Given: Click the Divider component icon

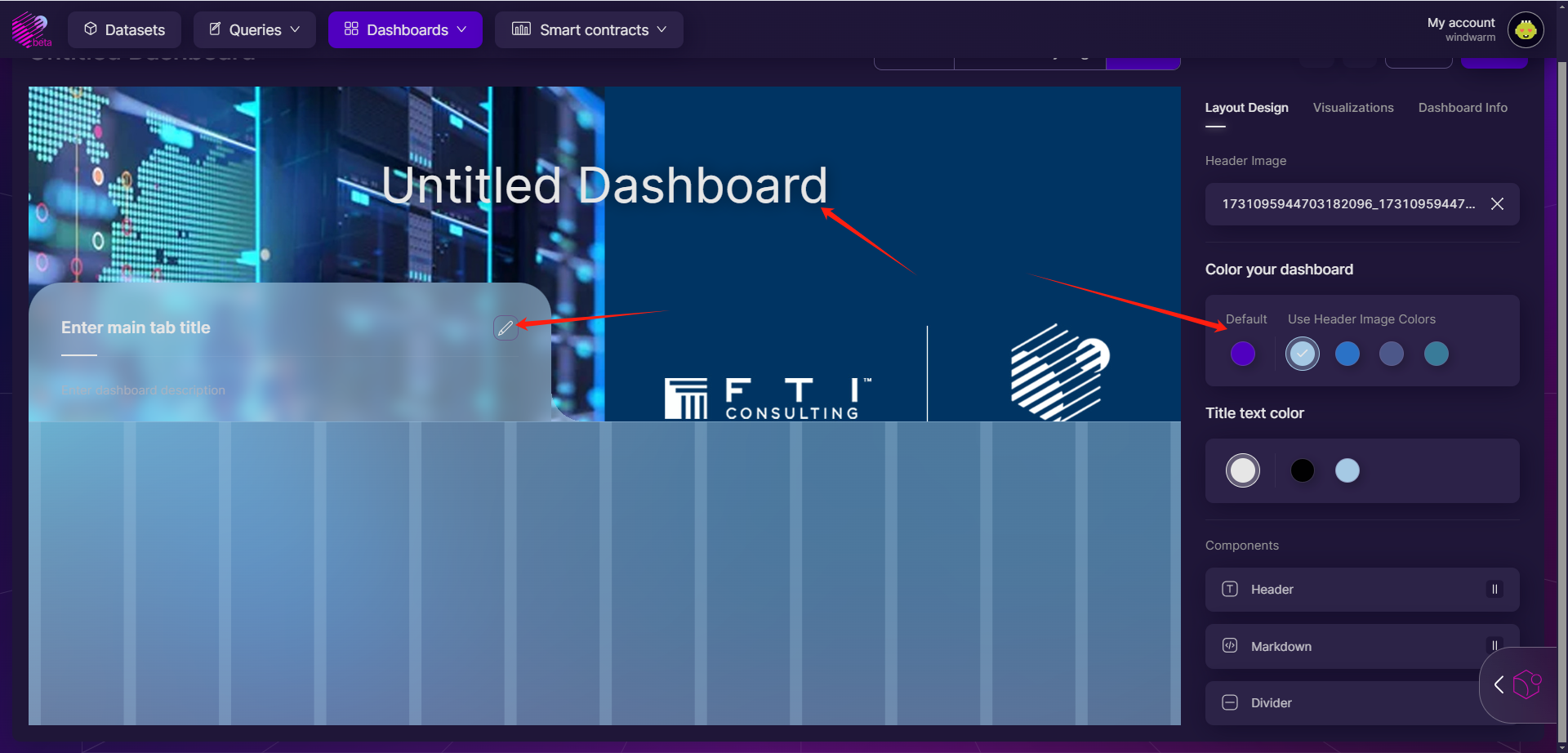Looking at the screenshot, I should coord(1229,703).
